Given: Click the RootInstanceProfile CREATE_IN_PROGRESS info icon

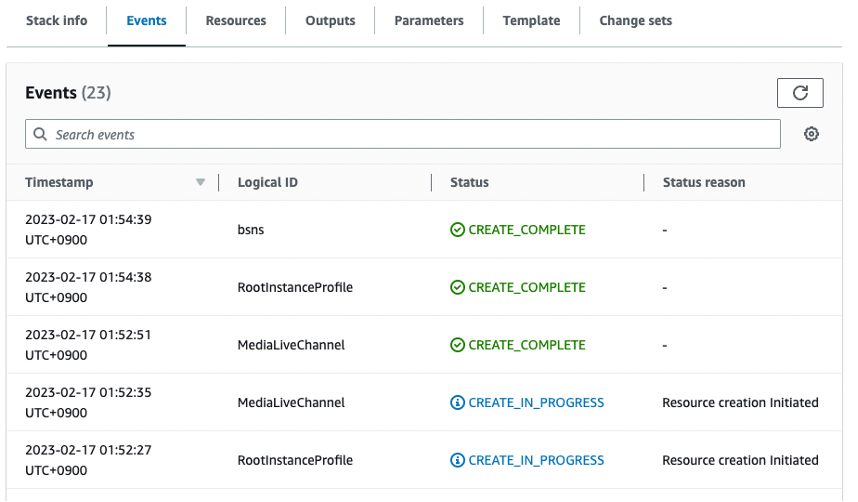Looking at the screenshot, I should (457, 461).
